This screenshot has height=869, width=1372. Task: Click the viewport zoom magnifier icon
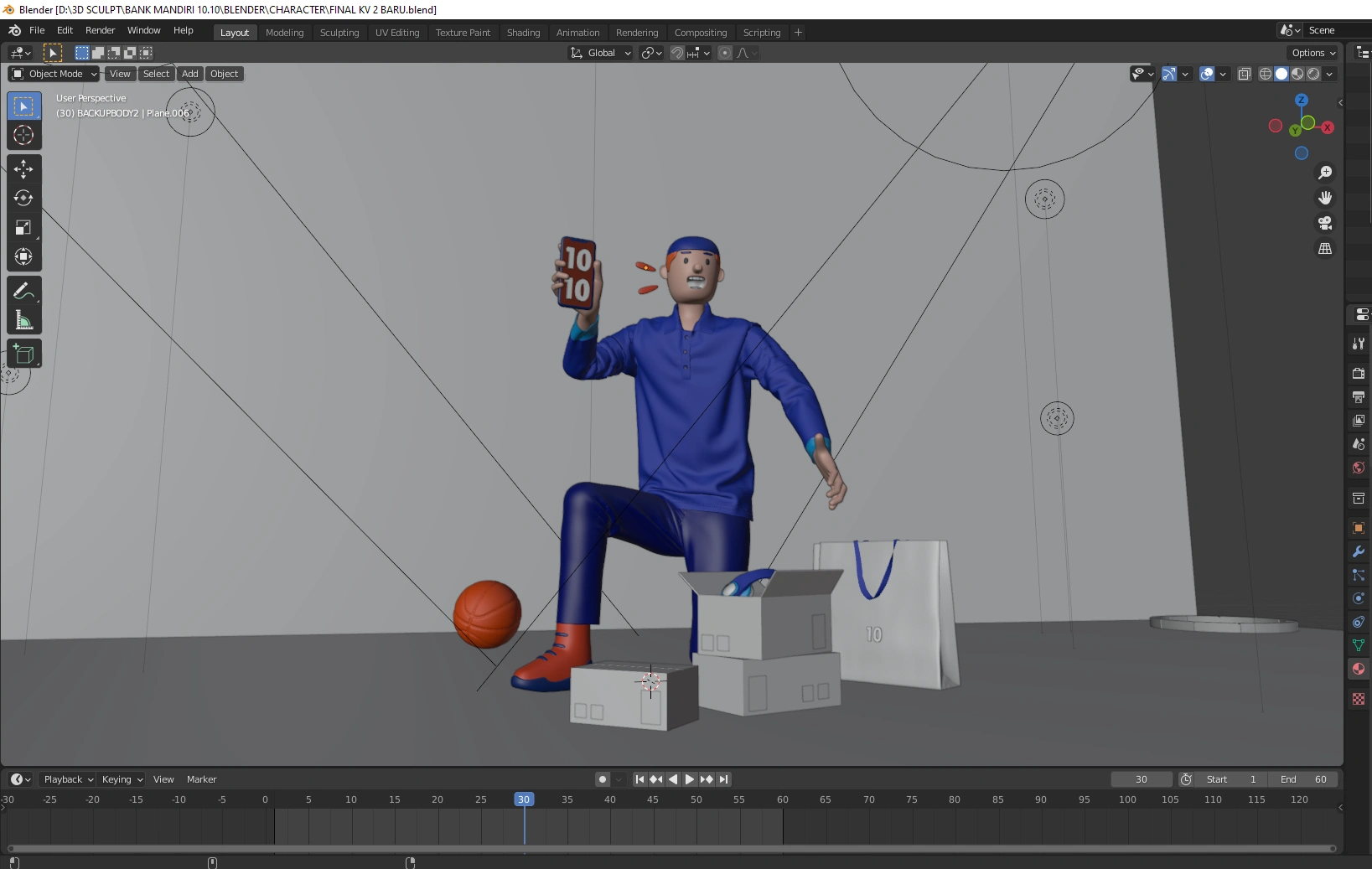[x=1325, y=173]
